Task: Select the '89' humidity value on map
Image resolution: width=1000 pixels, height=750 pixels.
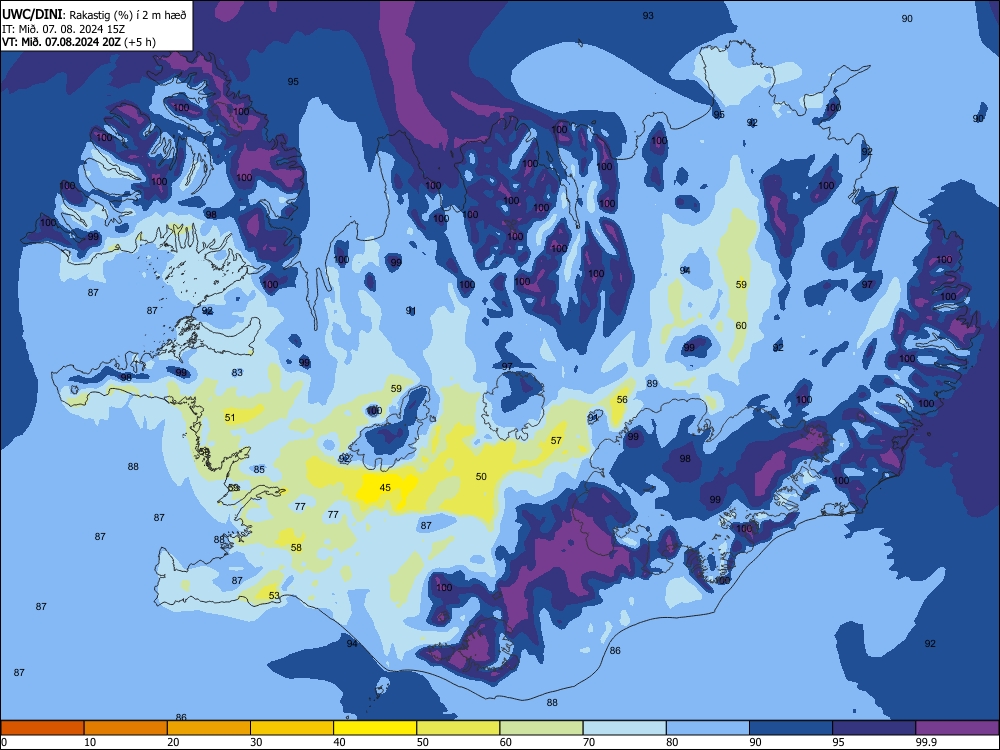Action: [x=652, y=384]
